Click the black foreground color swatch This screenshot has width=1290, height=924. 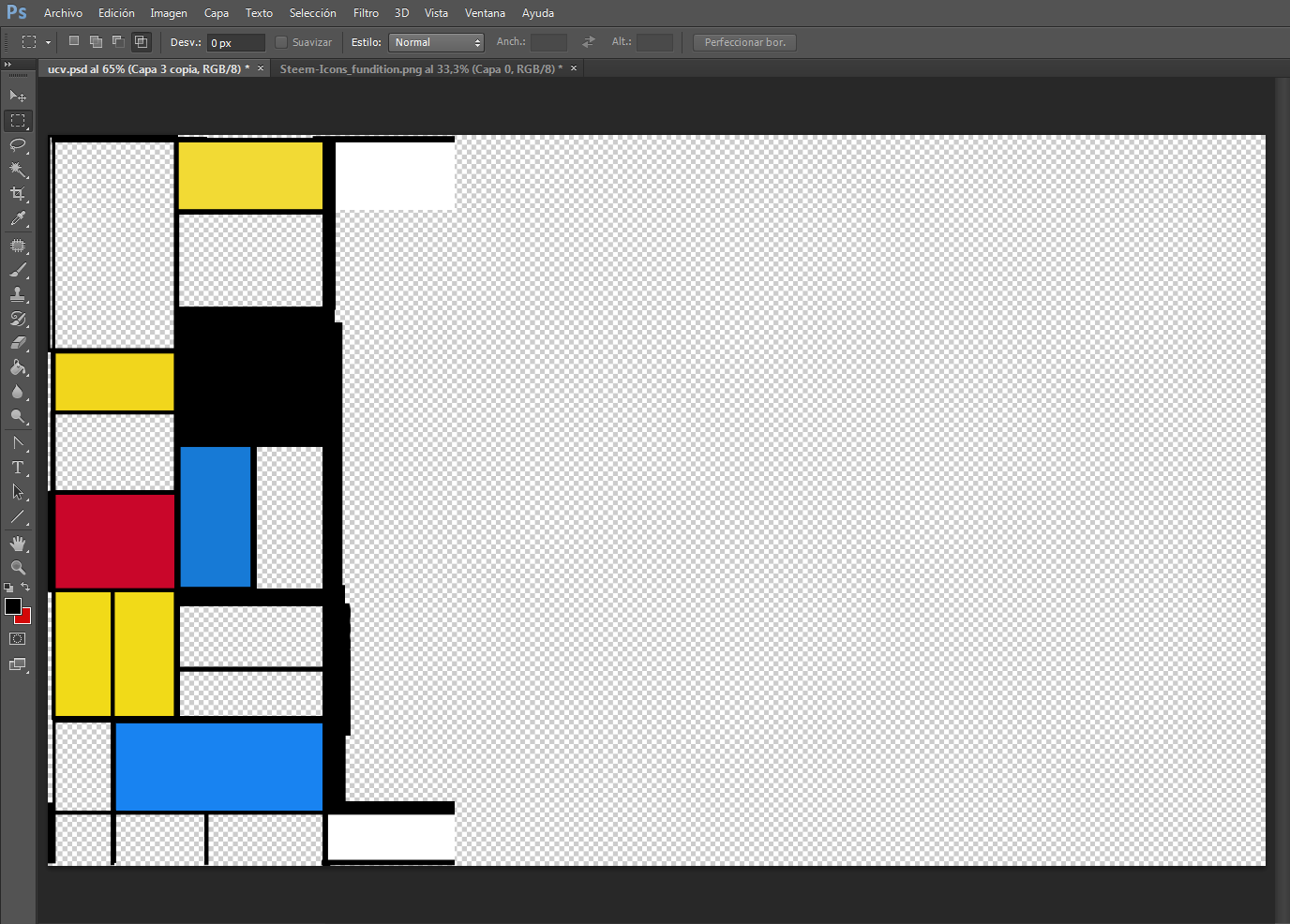click(12, 606)
